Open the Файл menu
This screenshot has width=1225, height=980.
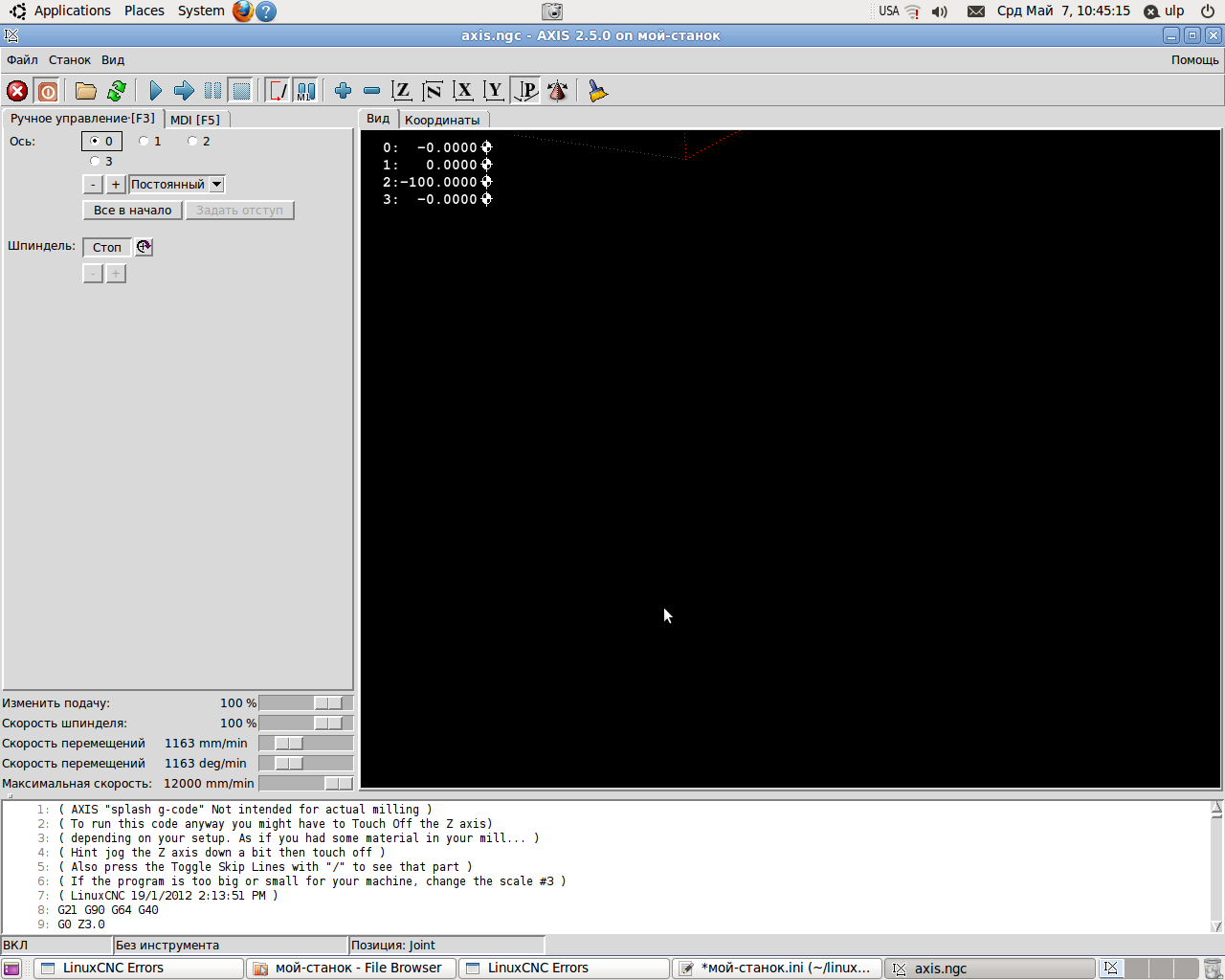tap(23, 59)
